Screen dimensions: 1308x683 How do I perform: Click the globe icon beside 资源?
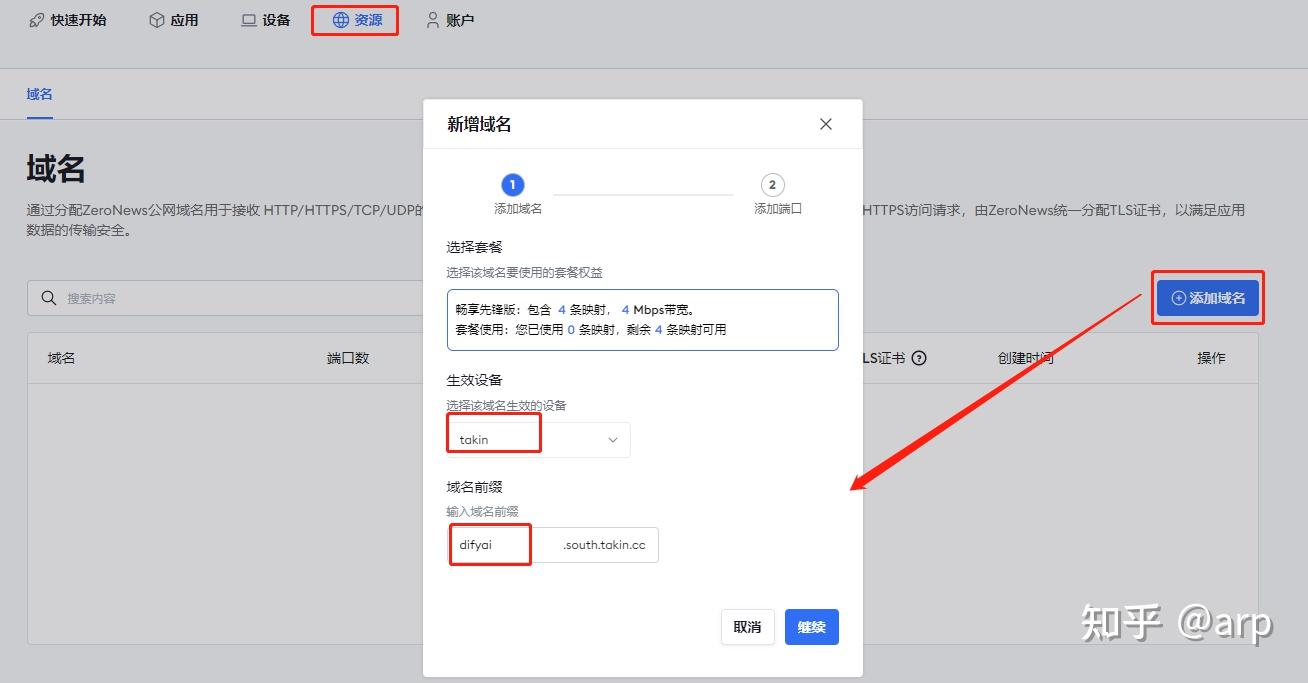341,20
